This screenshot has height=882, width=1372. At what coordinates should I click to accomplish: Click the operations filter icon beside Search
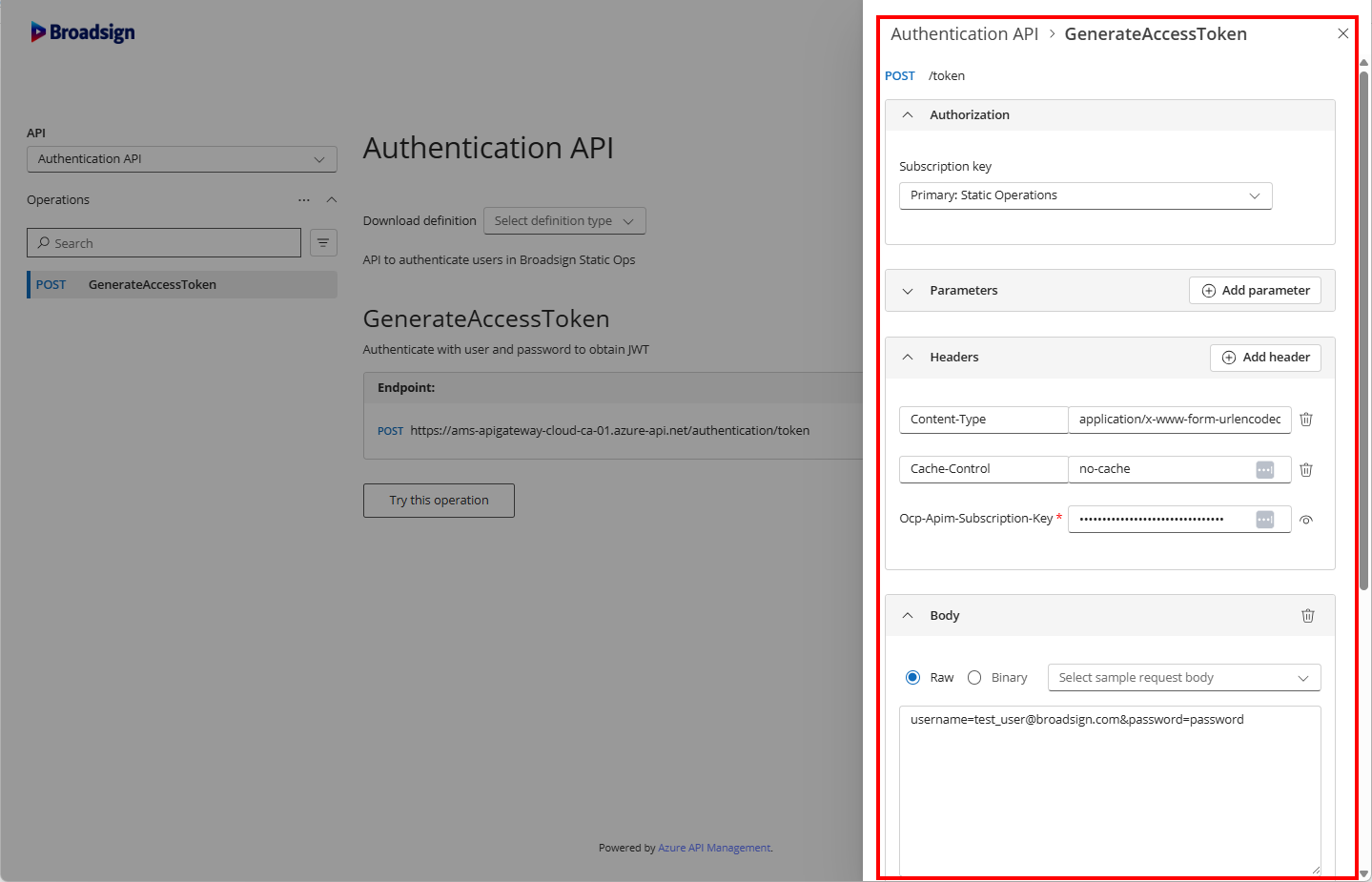pos(323,243)
